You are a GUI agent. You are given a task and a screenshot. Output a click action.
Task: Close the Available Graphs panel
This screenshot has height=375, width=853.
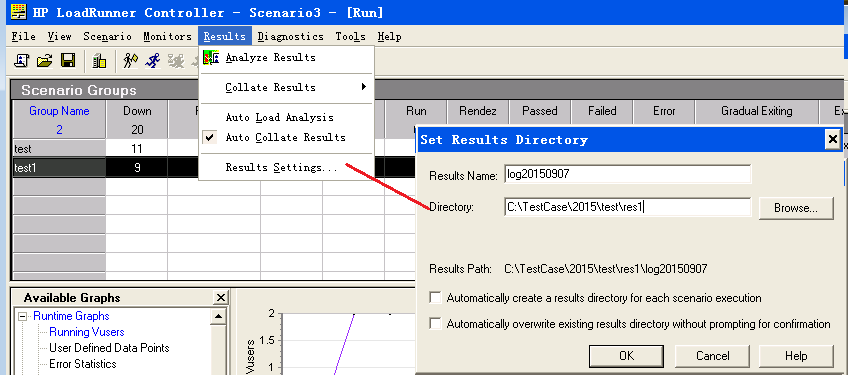(x=220, y=298)
